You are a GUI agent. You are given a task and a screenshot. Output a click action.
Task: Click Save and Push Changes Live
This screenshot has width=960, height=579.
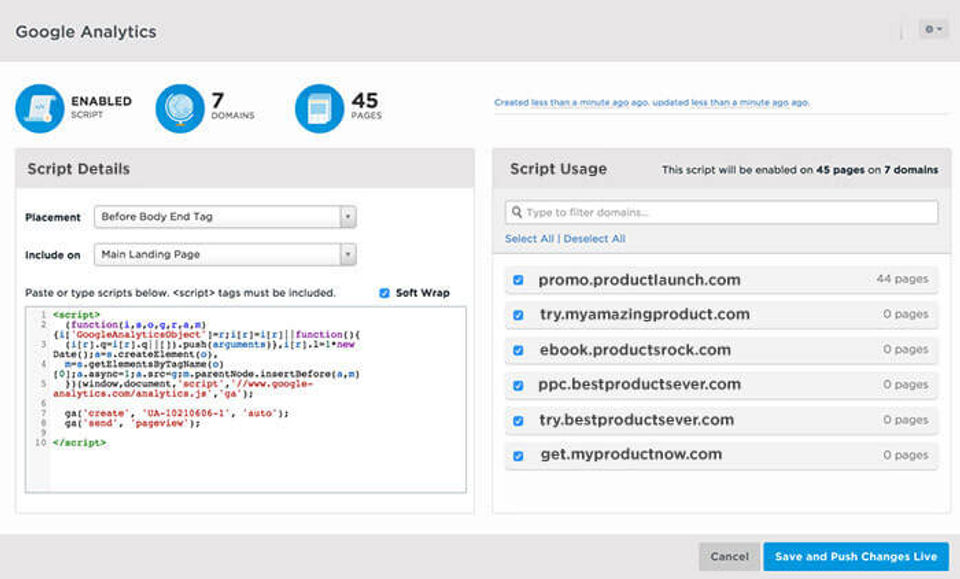(x=856, y=556)
